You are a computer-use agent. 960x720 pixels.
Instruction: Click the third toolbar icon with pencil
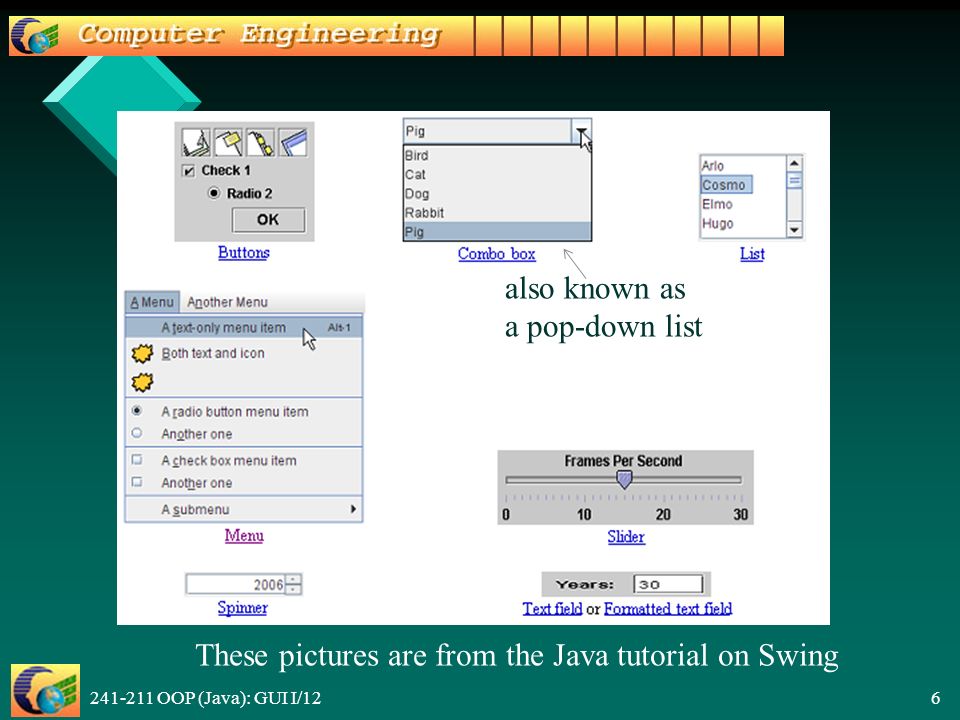coord(260,142)
